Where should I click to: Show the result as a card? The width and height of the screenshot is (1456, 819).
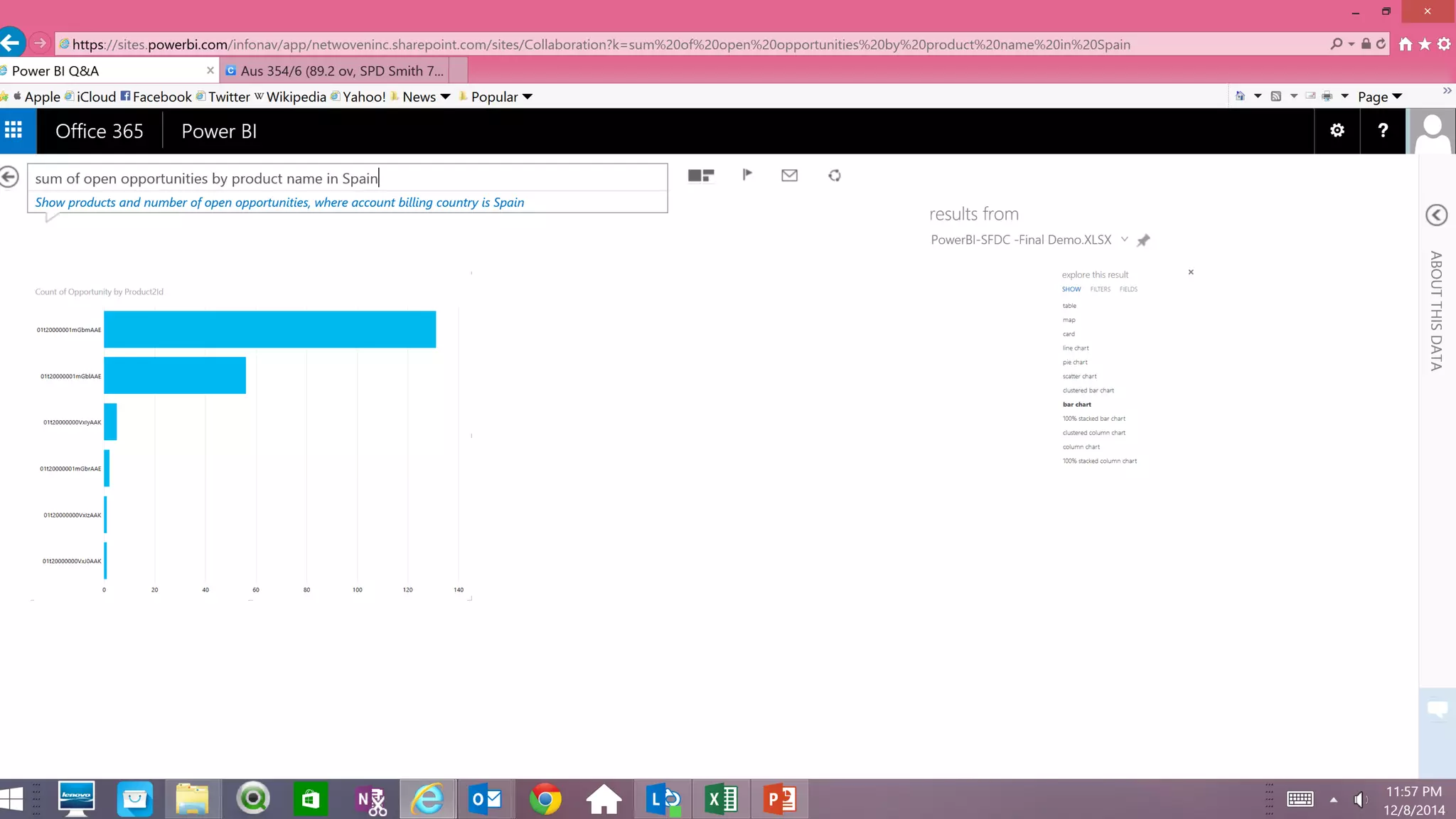pos(1069,334)
